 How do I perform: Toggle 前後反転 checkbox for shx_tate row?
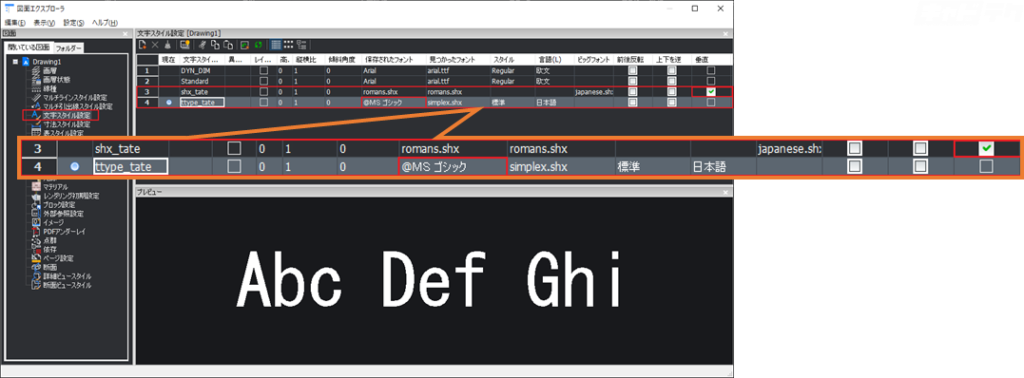pyautogui.click(x=632, y=92)
